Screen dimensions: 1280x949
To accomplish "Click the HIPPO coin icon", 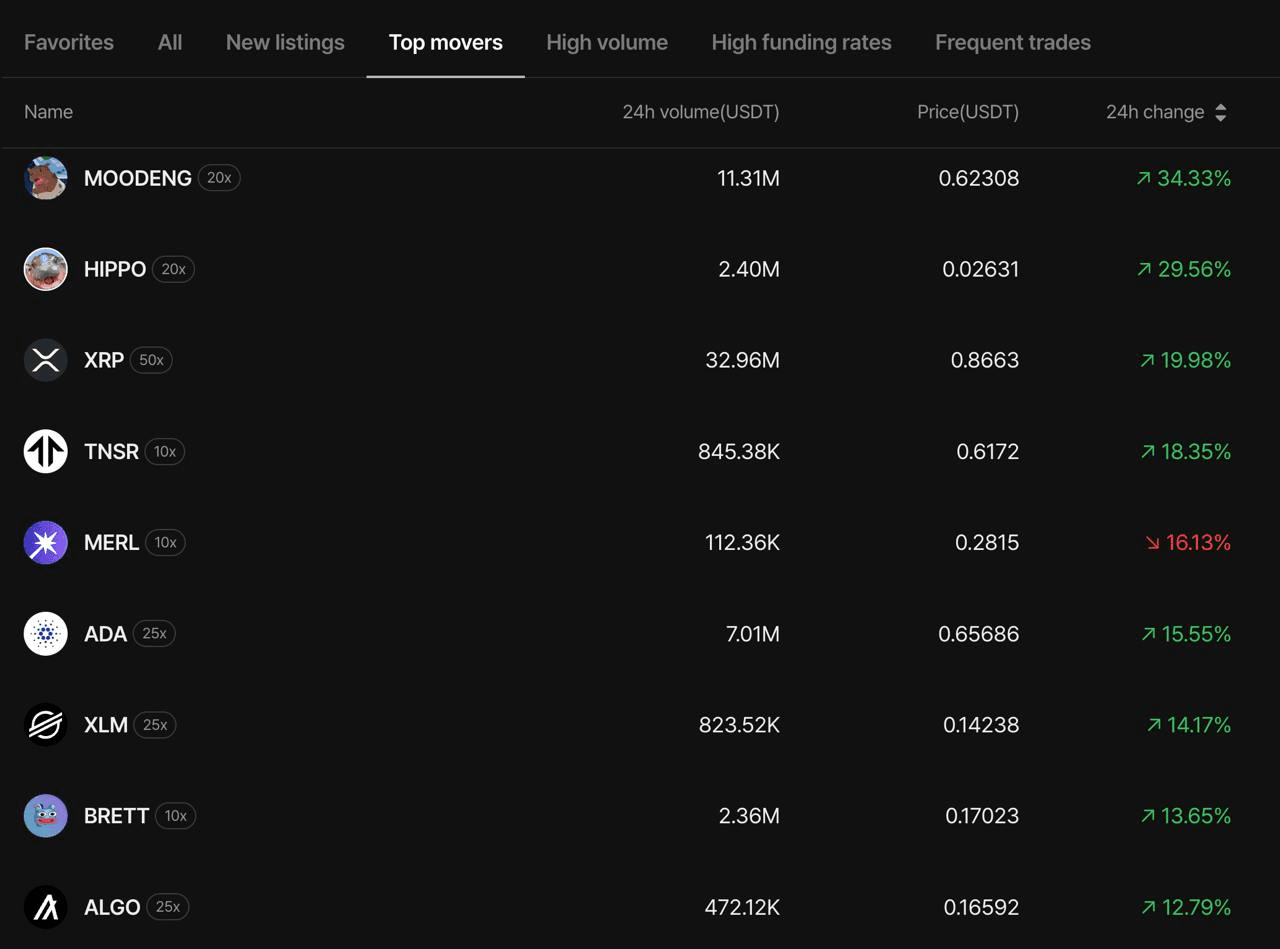I will click(x=45, y=269).
